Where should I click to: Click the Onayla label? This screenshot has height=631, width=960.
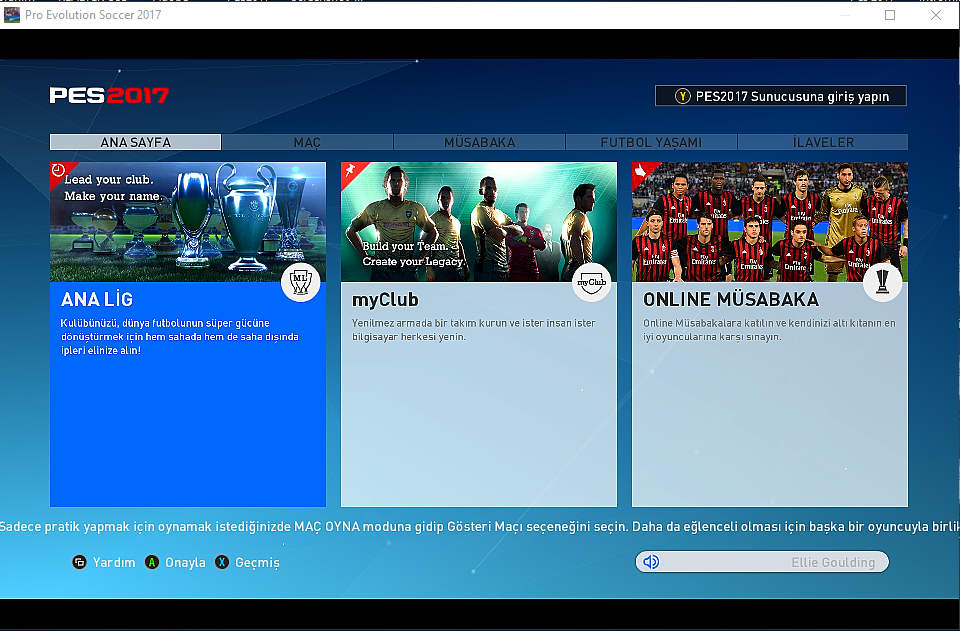coord(185,562)
